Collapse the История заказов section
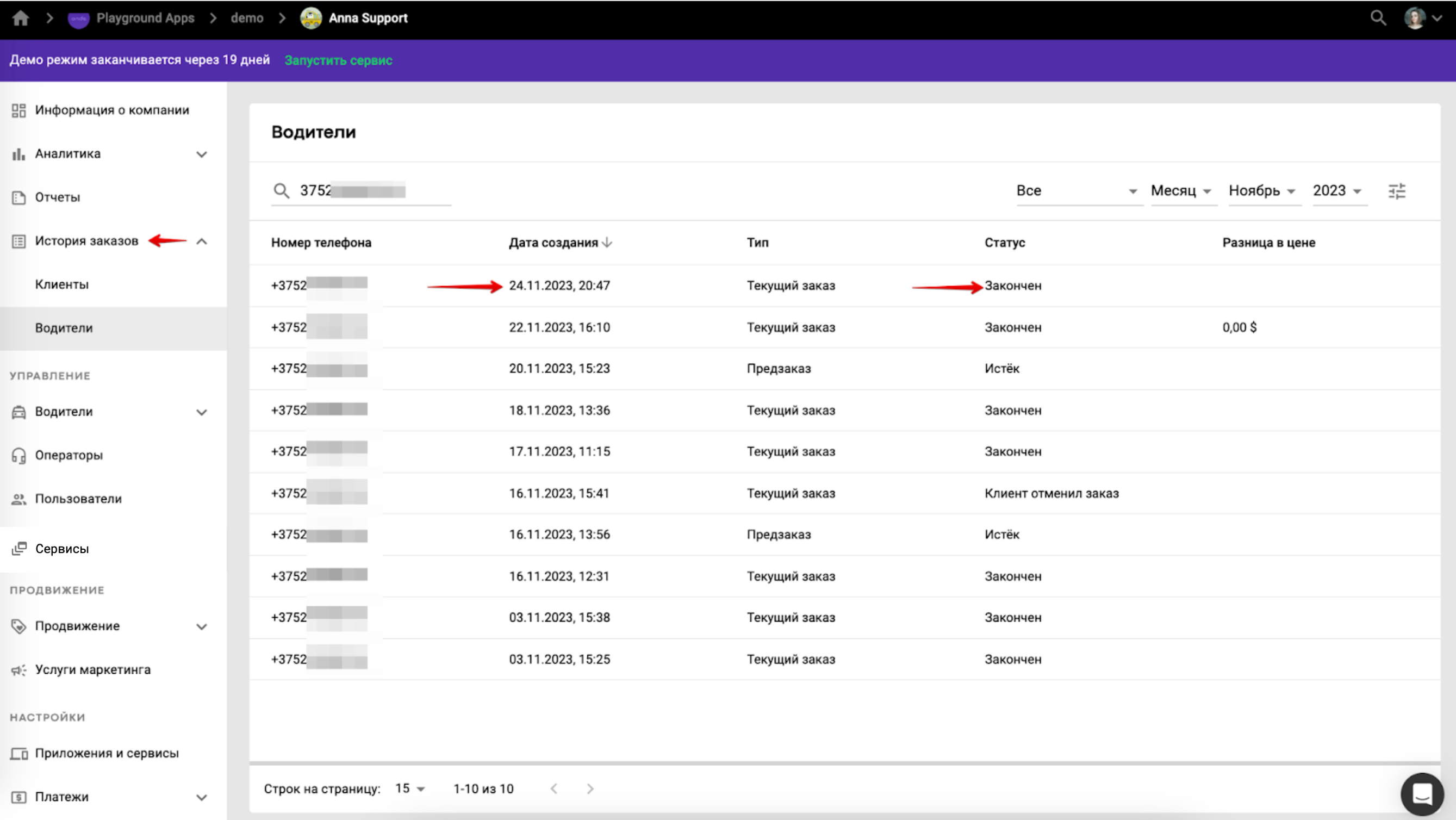The width and height of the screenshot is (1456, 820). coord(202,241)
